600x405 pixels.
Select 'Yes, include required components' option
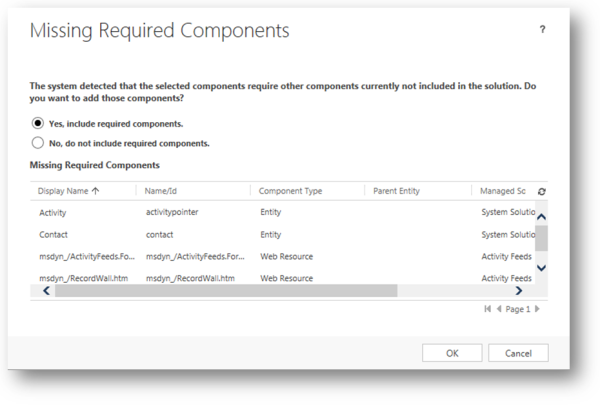(38, 124)
